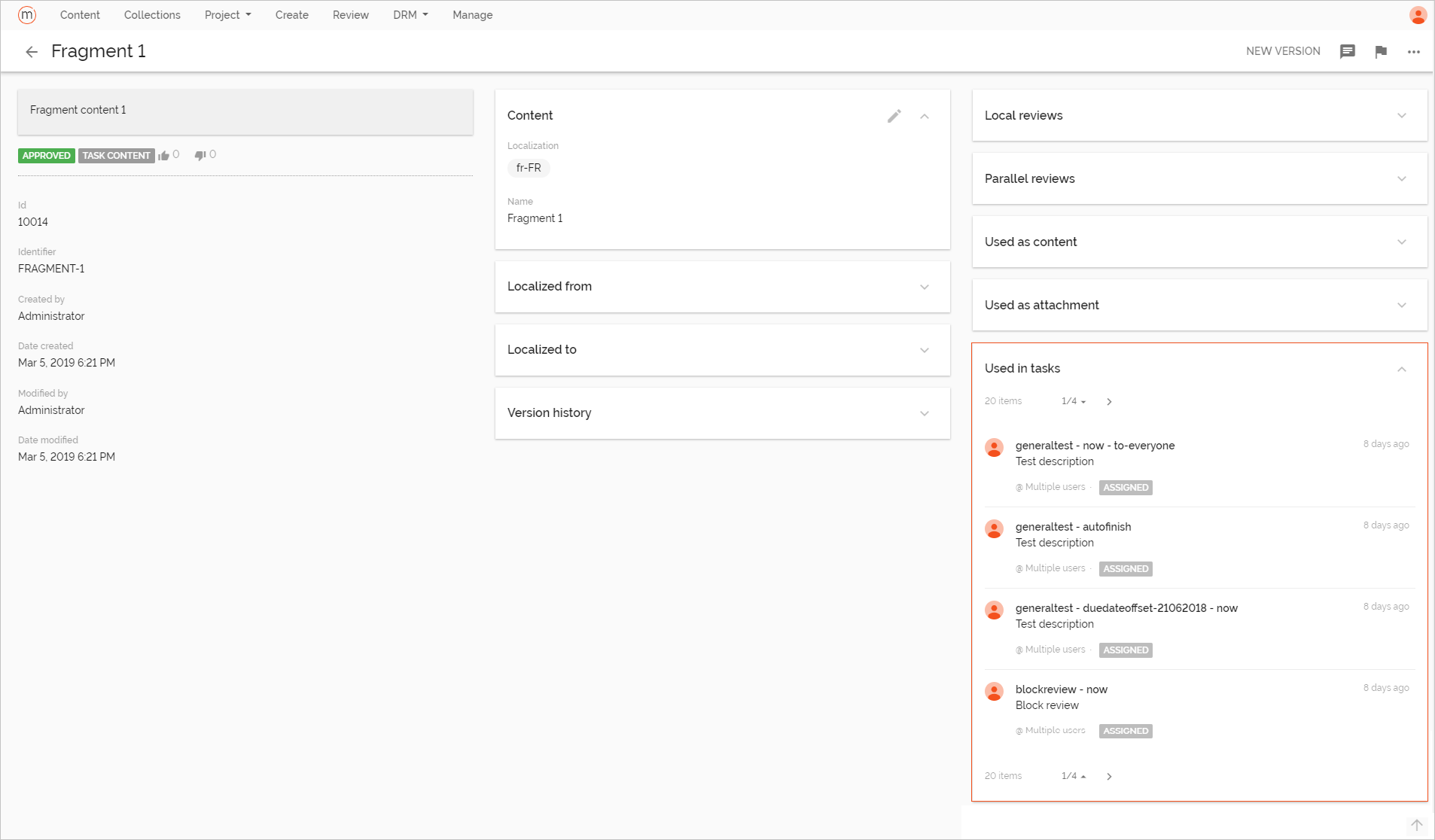Go to next page of Used in tasks

tap(1108, 401)
